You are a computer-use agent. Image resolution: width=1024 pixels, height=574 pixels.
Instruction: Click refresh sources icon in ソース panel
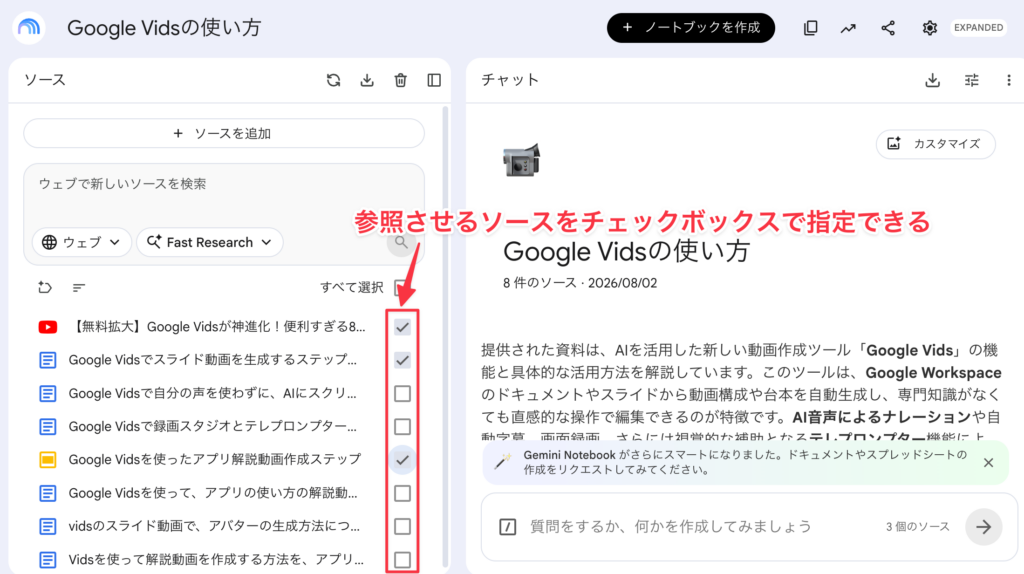[334, 80]
